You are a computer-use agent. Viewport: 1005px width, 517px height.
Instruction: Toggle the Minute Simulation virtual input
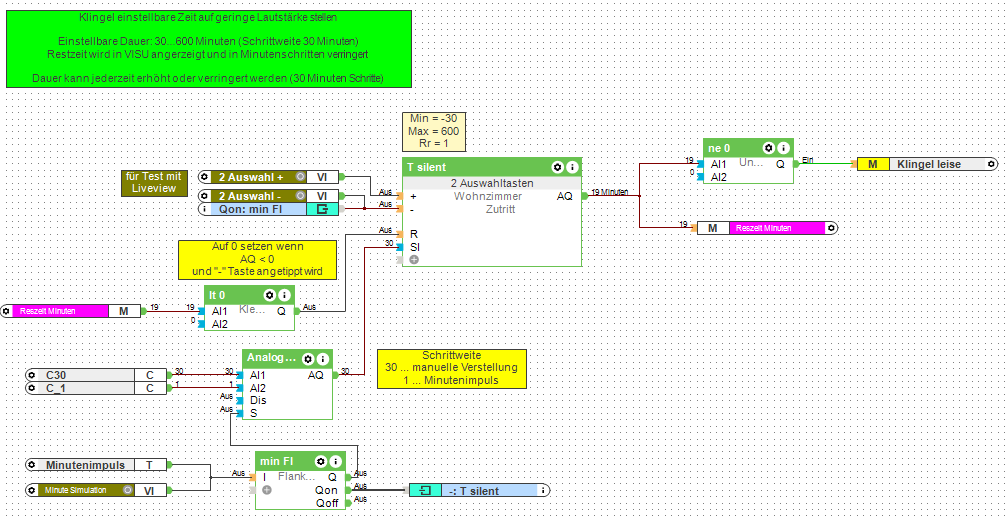tap(127, 490)
